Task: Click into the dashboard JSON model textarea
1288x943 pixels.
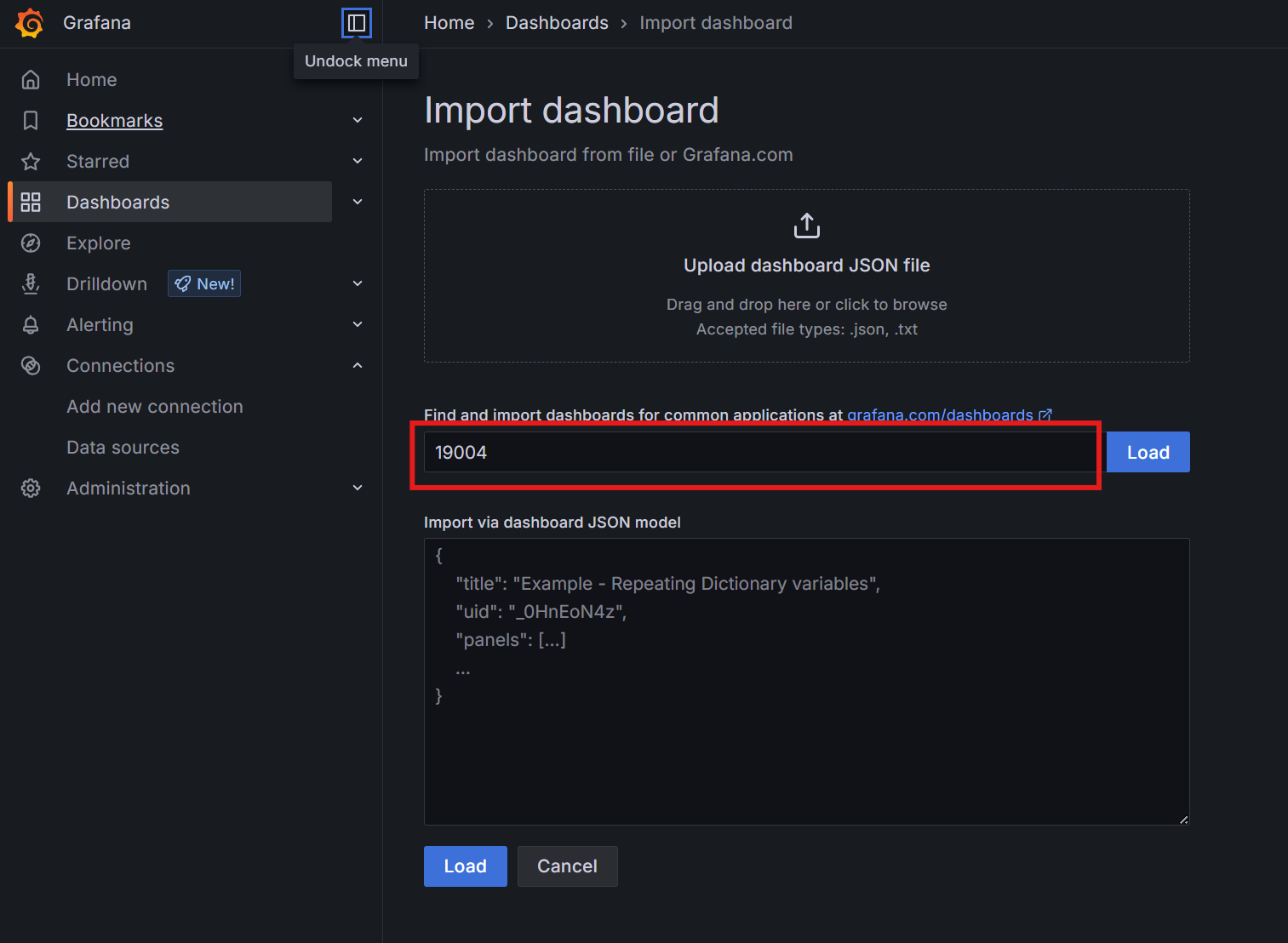Action: (x=807, y=682)
